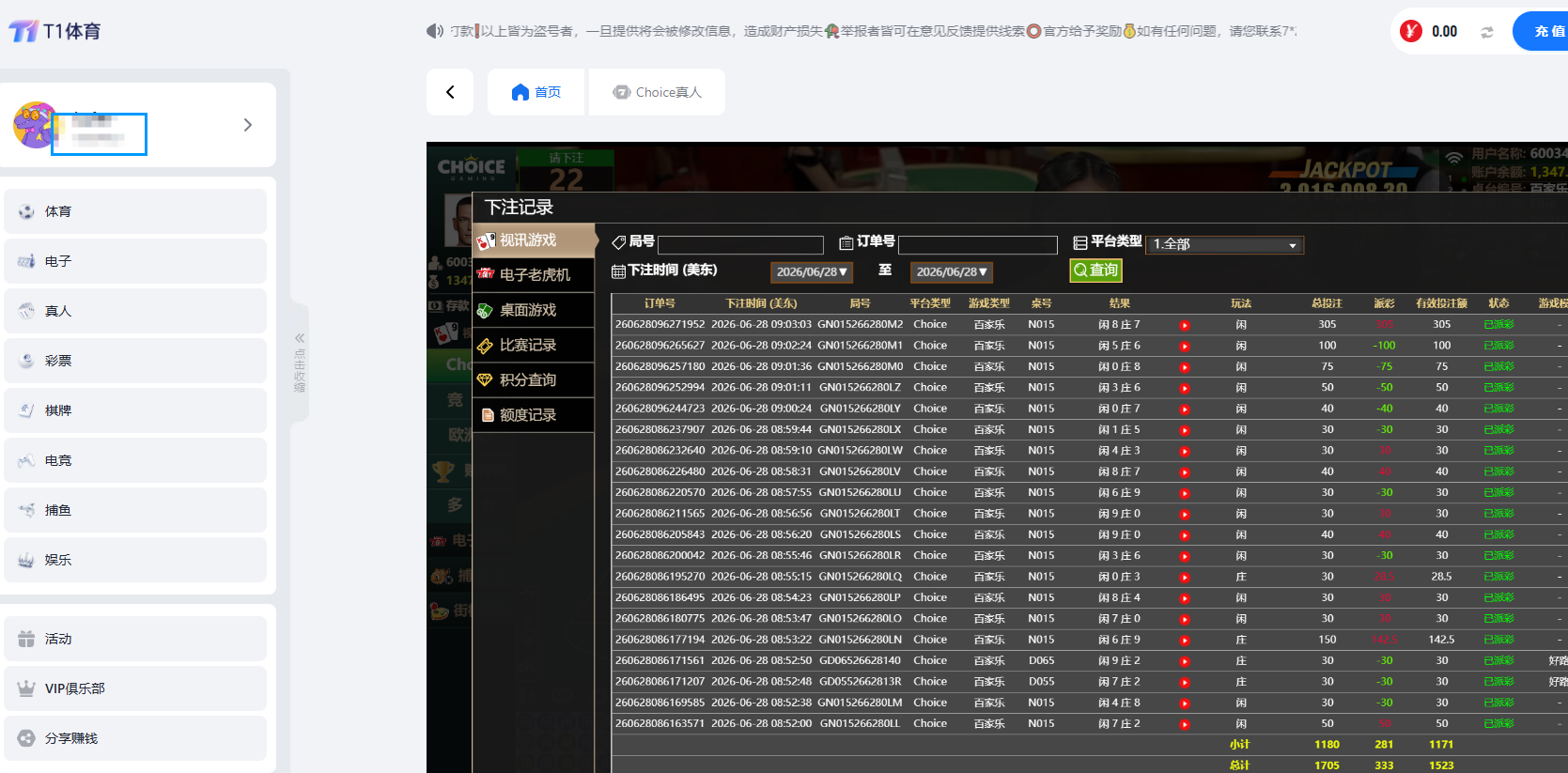Click the soccer ball icon beside 体育
Image resolution: width=1568 pixels, height=773 pixels.
pyautogui.click(x=26, y=211)
